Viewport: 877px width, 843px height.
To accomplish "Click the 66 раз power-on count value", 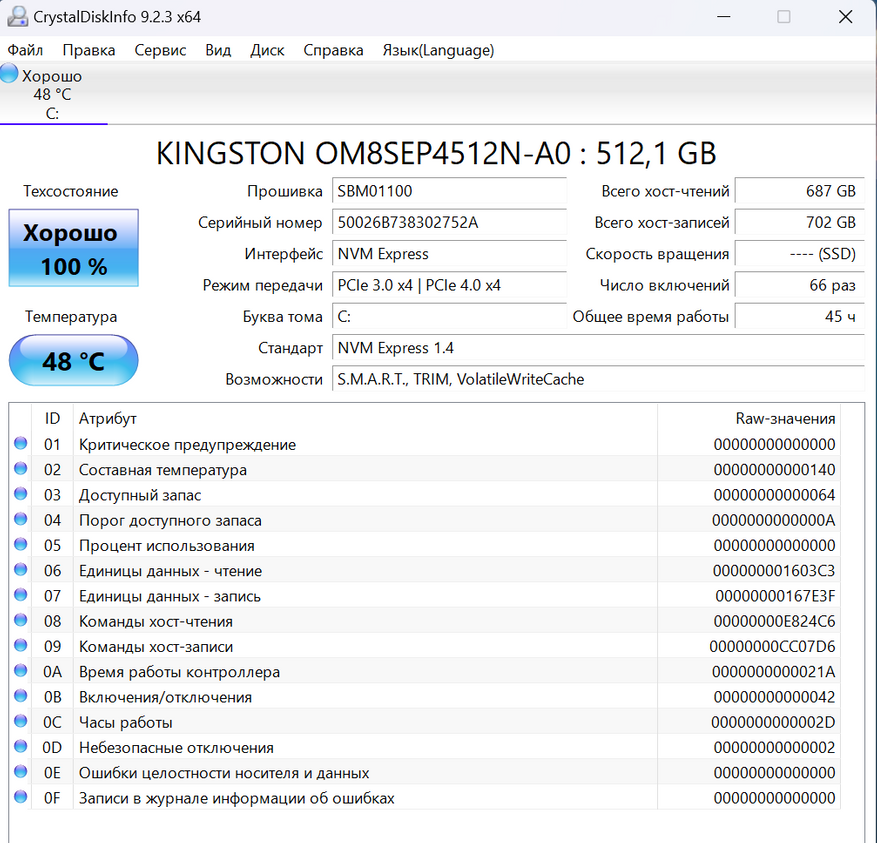I will 800,285.
